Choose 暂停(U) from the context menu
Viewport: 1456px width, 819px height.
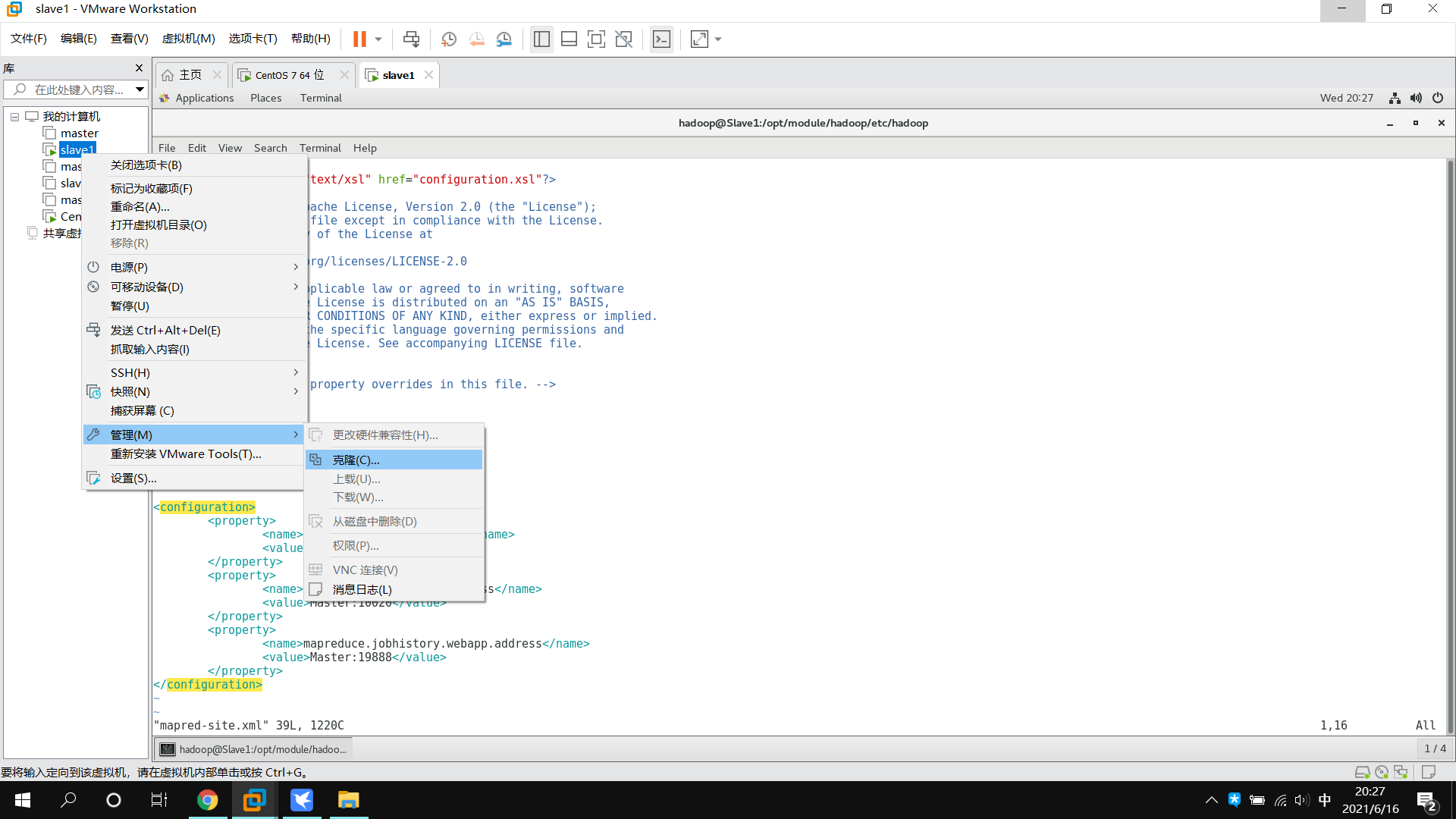[194, 306]
